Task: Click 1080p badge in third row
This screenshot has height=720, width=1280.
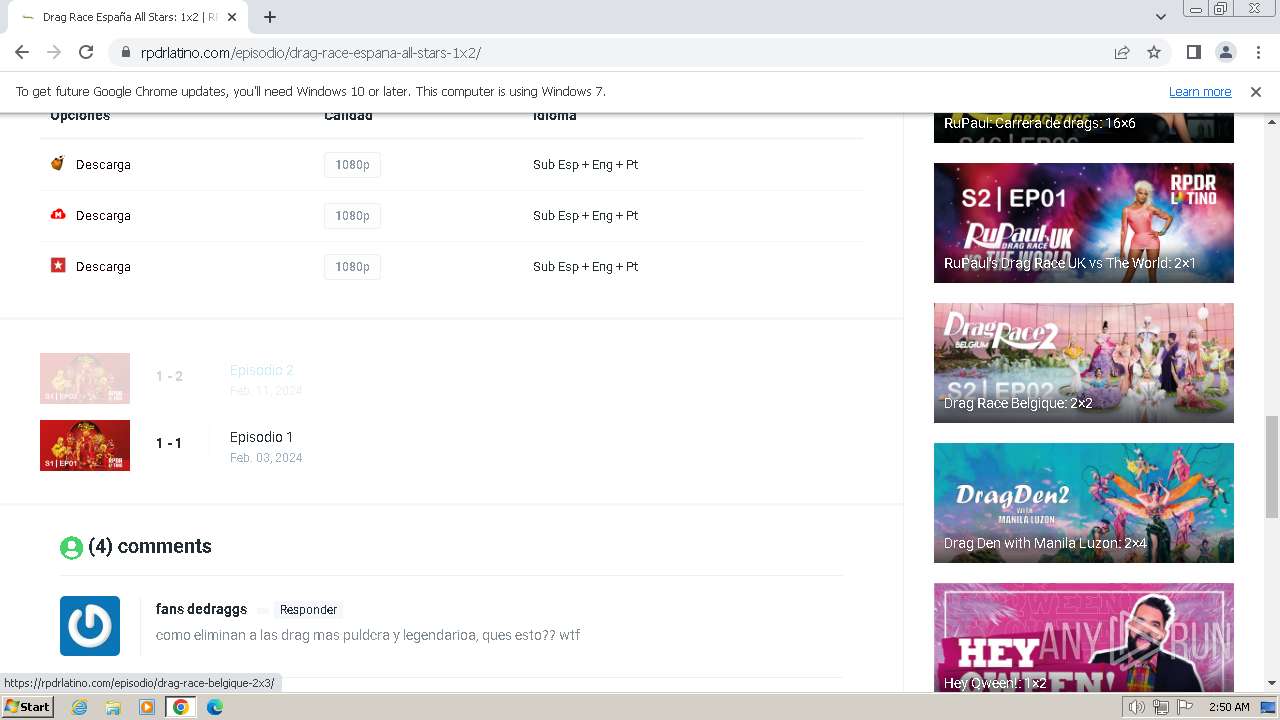Action: click(x=352, y=267)
